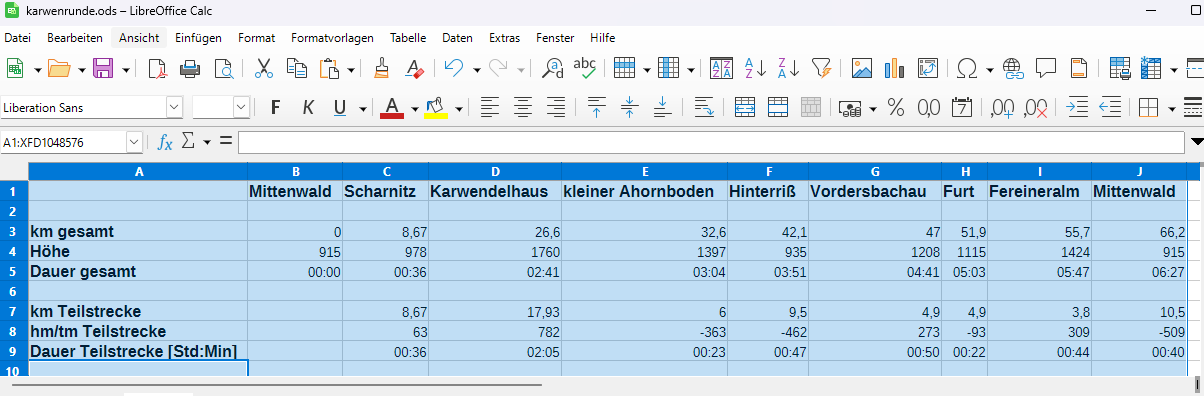Decrease the cell indent
This screenshot has width=1204, height=396.
1110,107
